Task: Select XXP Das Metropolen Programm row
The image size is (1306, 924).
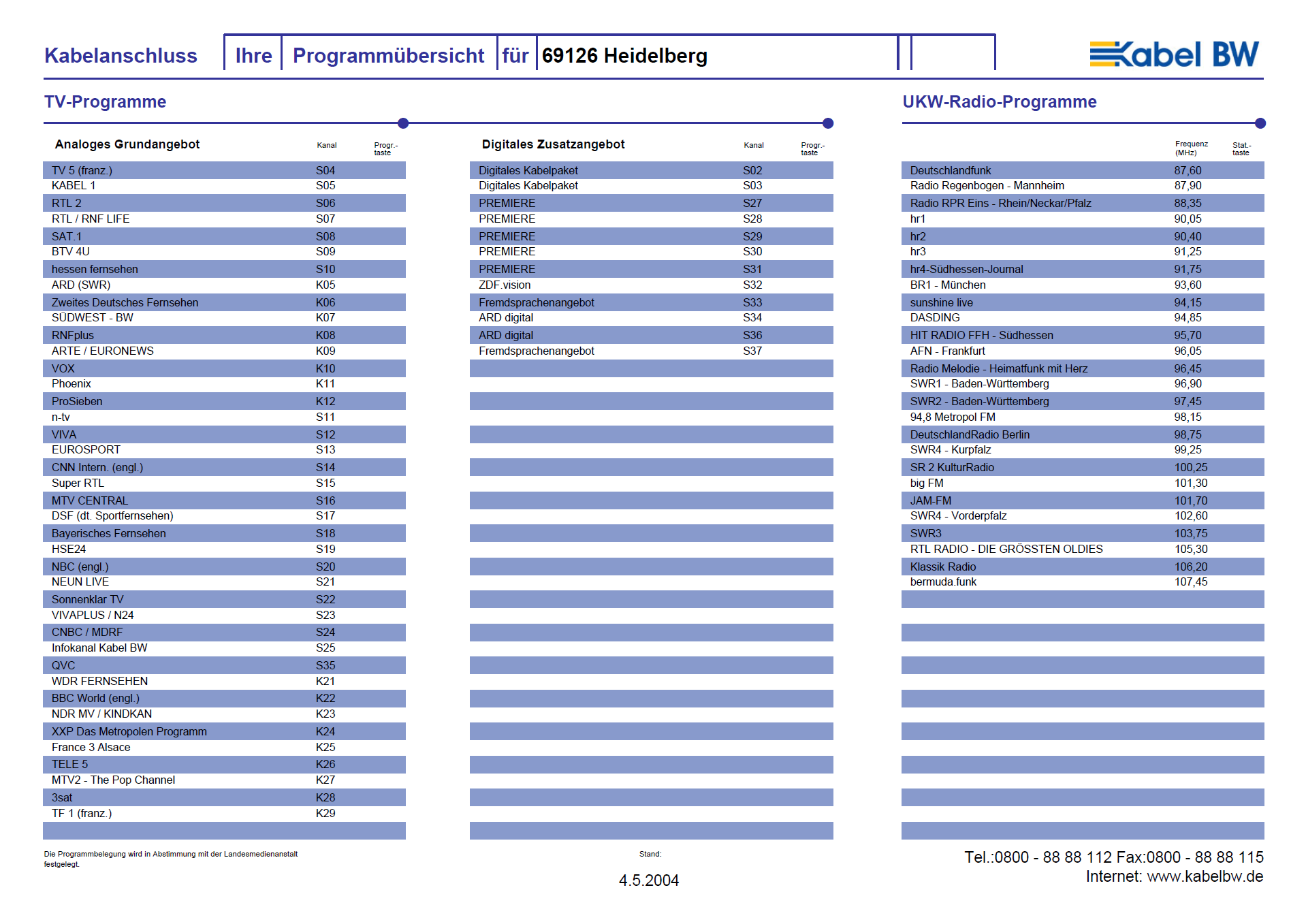Action: click(224, 731)
